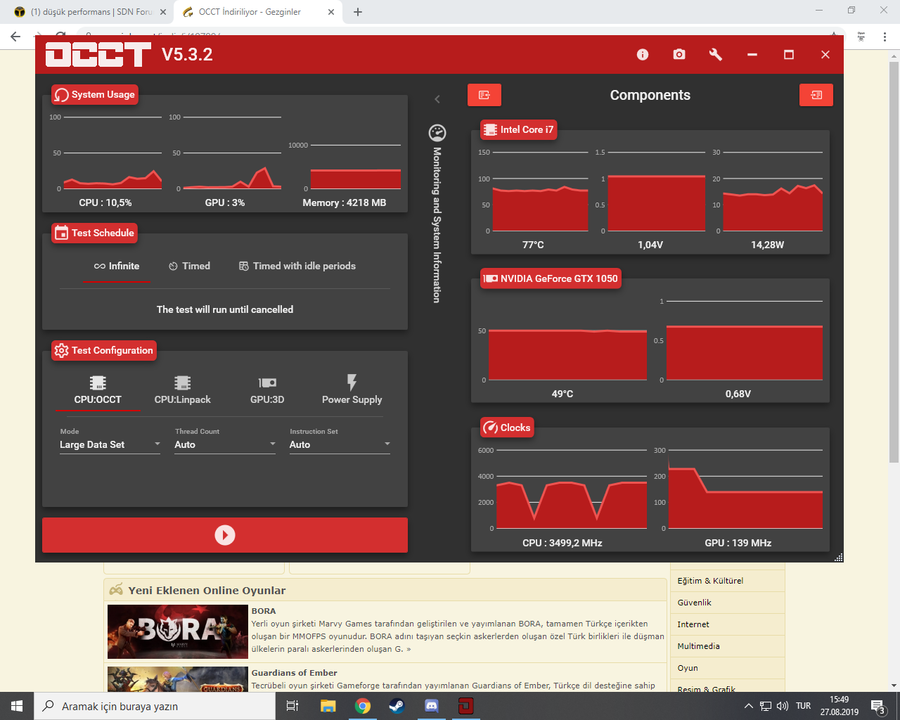Open the Internet category link
The height and width of the screenshot is (720, 900).
tap(693, 624)
